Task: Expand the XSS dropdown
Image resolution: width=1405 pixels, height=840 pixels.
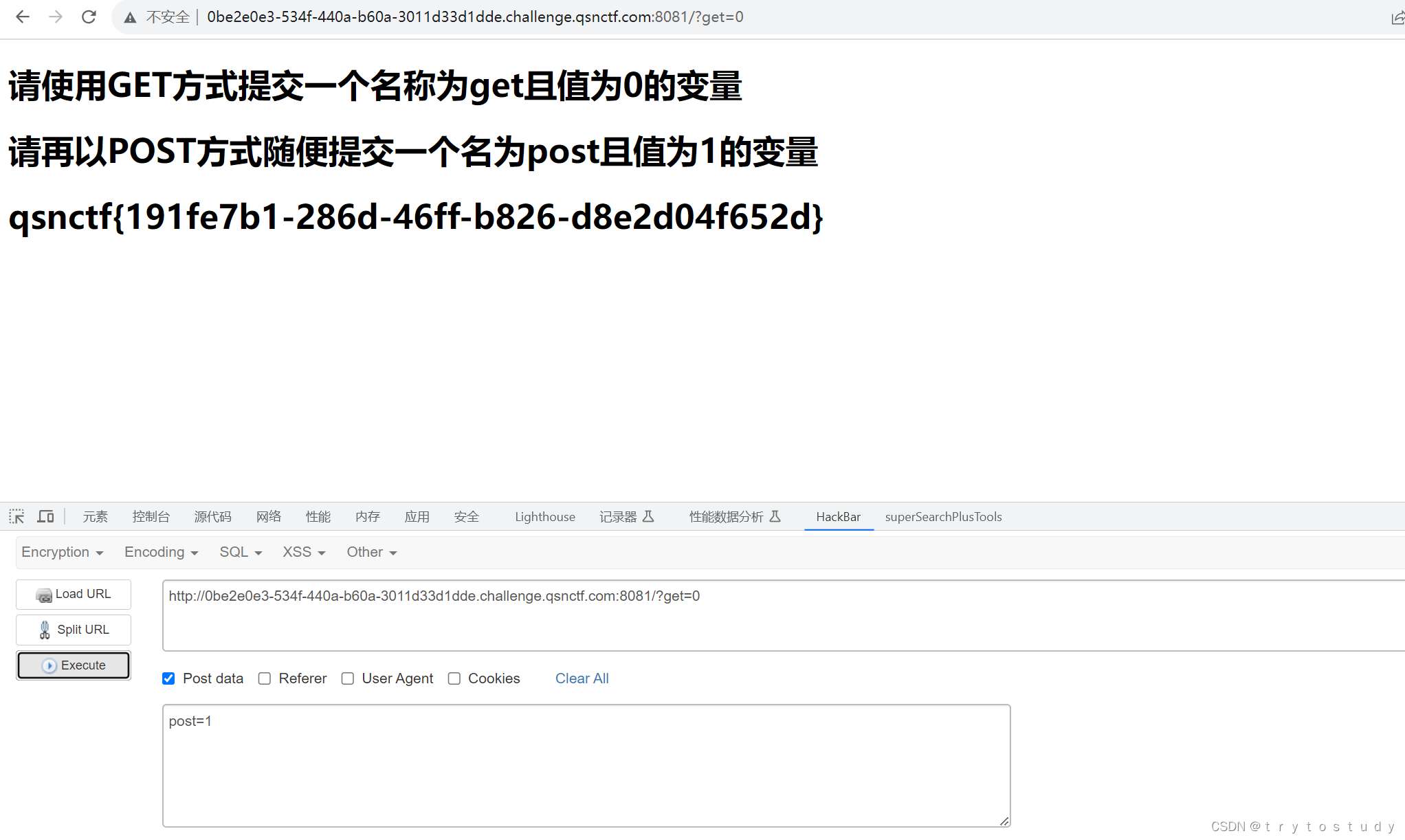Action: click(x=302, y=552)
